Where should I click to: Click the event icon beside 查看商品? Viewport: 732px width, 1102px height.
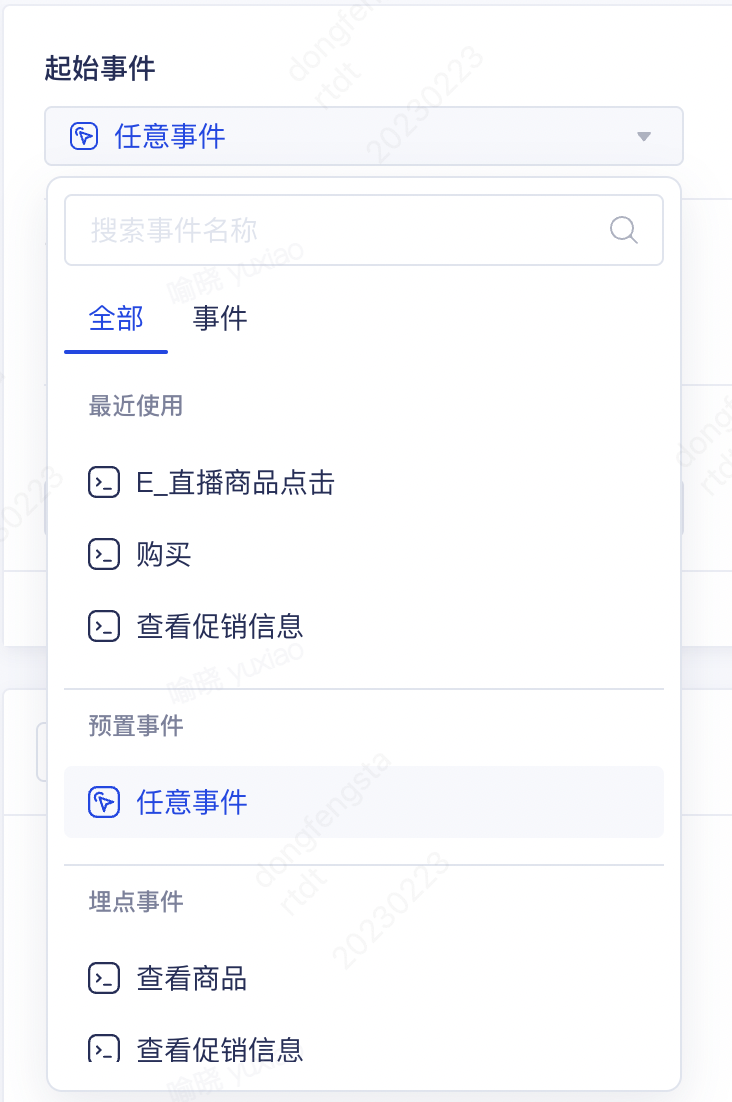coord(104,978)
